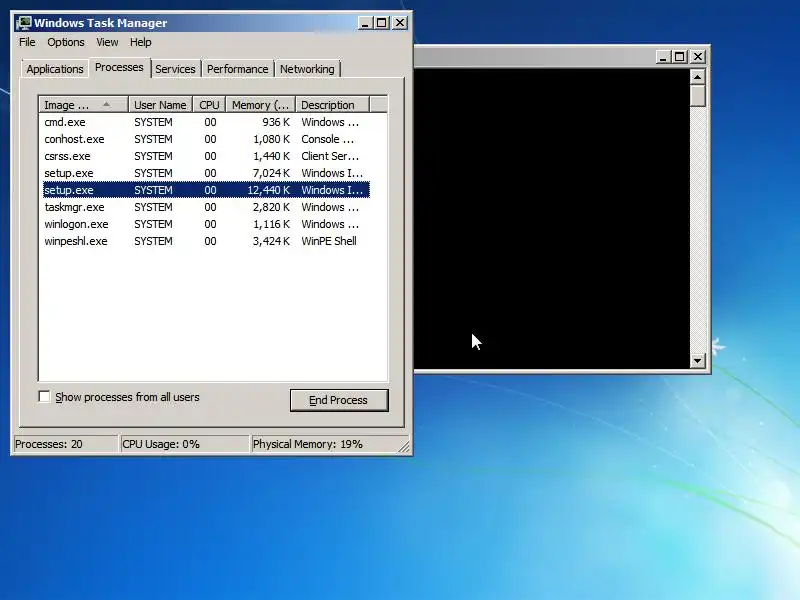Select the taskmgr.exe process
This screenshot has height=600, width=800.
206,207
